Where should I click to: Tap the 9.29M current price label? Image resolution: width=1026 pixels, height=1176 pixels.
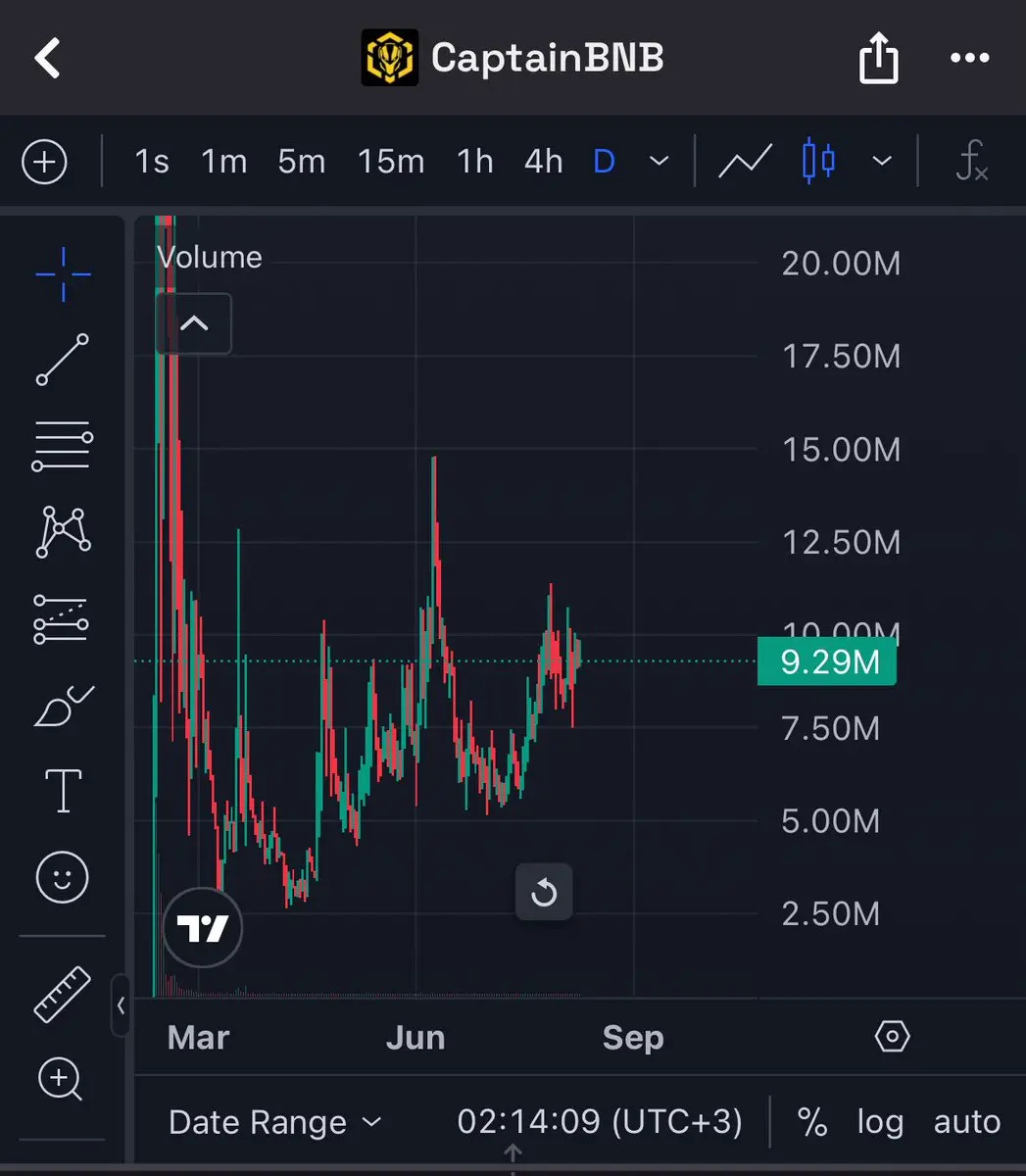point(827,661)
